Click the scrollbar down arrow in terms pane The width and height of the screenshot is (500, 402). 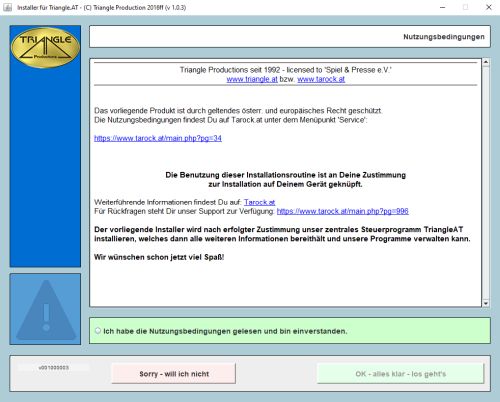[486, 303]
